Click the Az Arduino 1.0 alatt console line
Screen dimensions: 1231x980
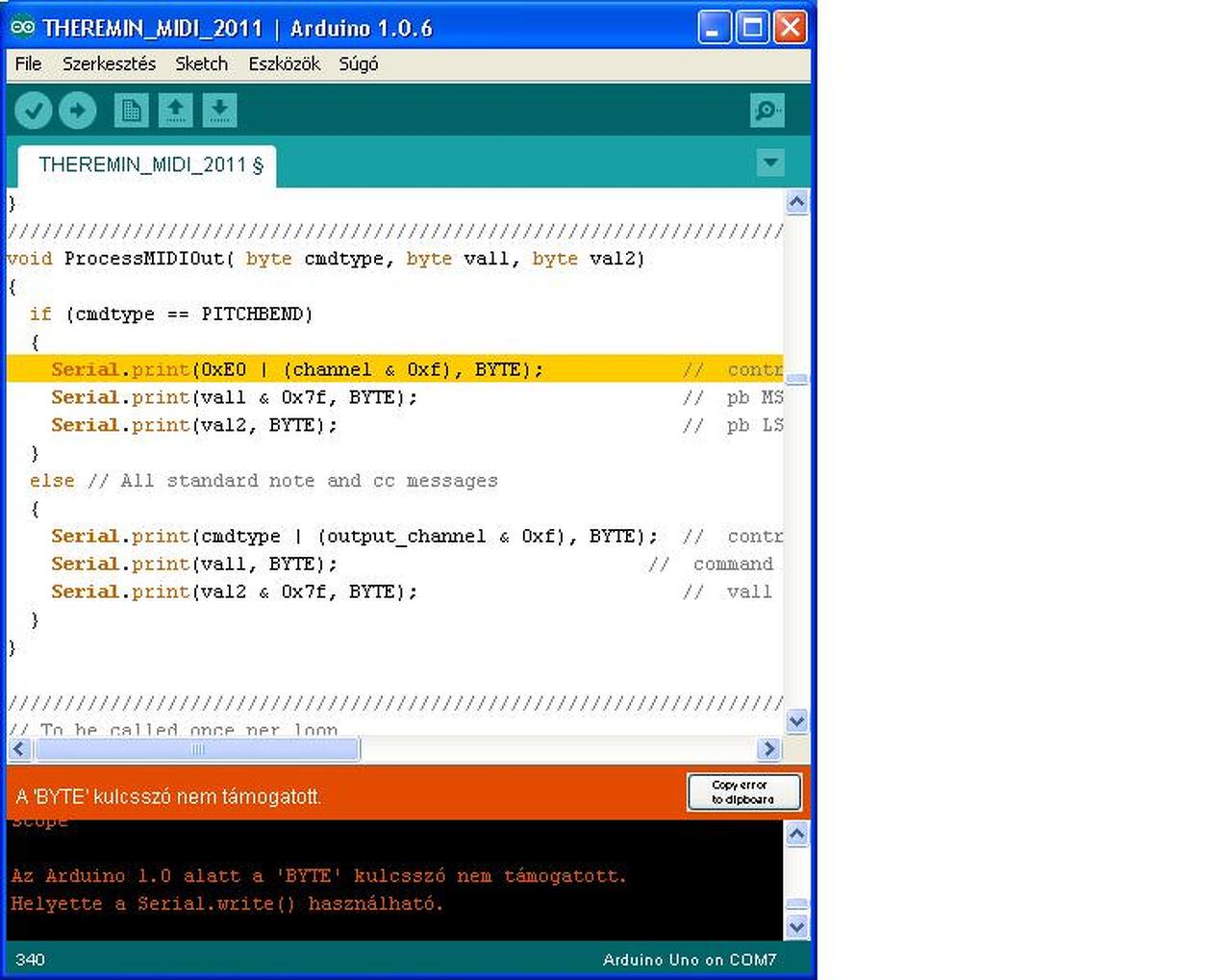click(x=318, y=876)
